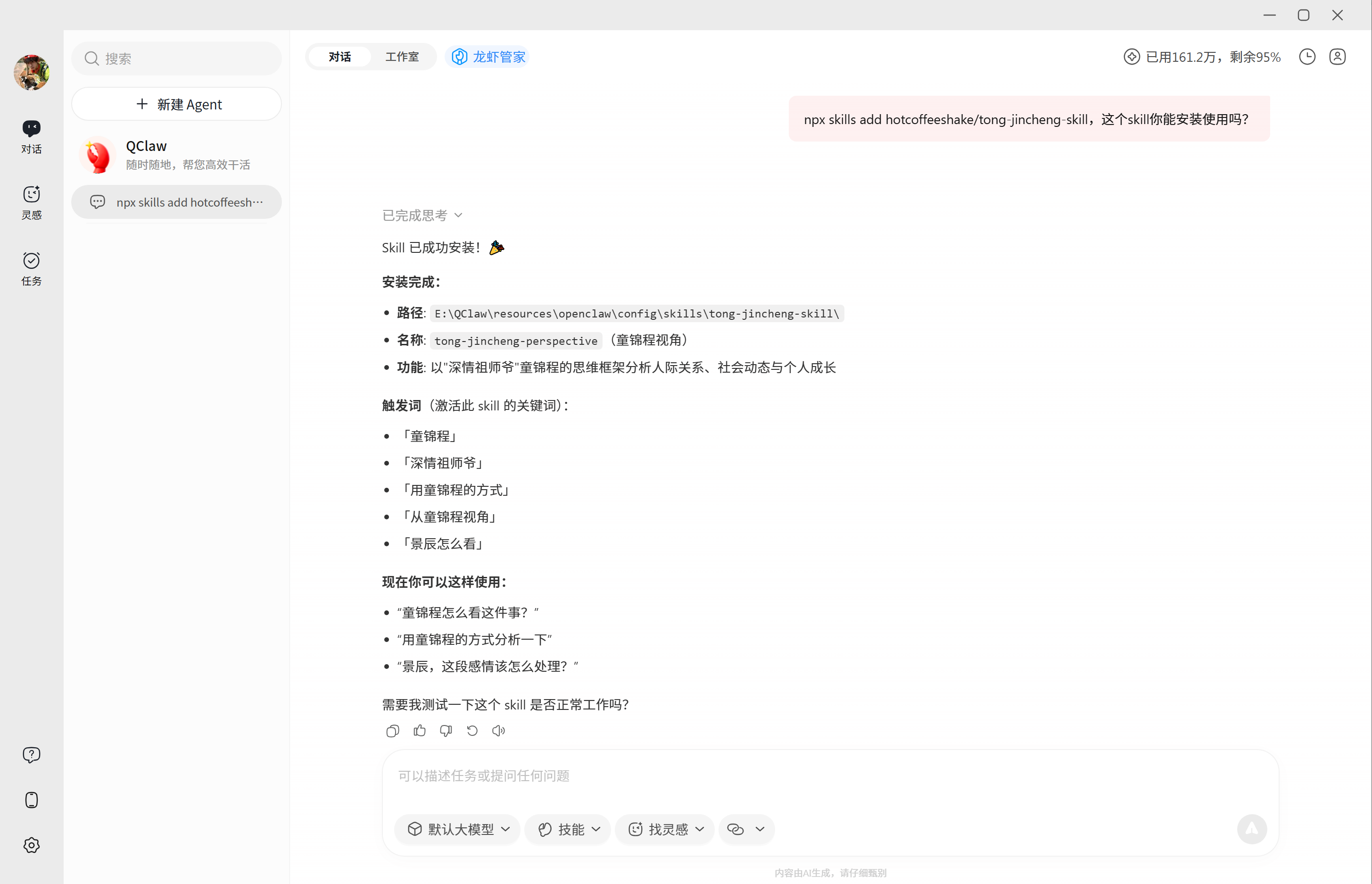This screenshot has height=884, width=1372.
Task: Open the 灵感 sidebar section
Action: [x=32, y=202]
